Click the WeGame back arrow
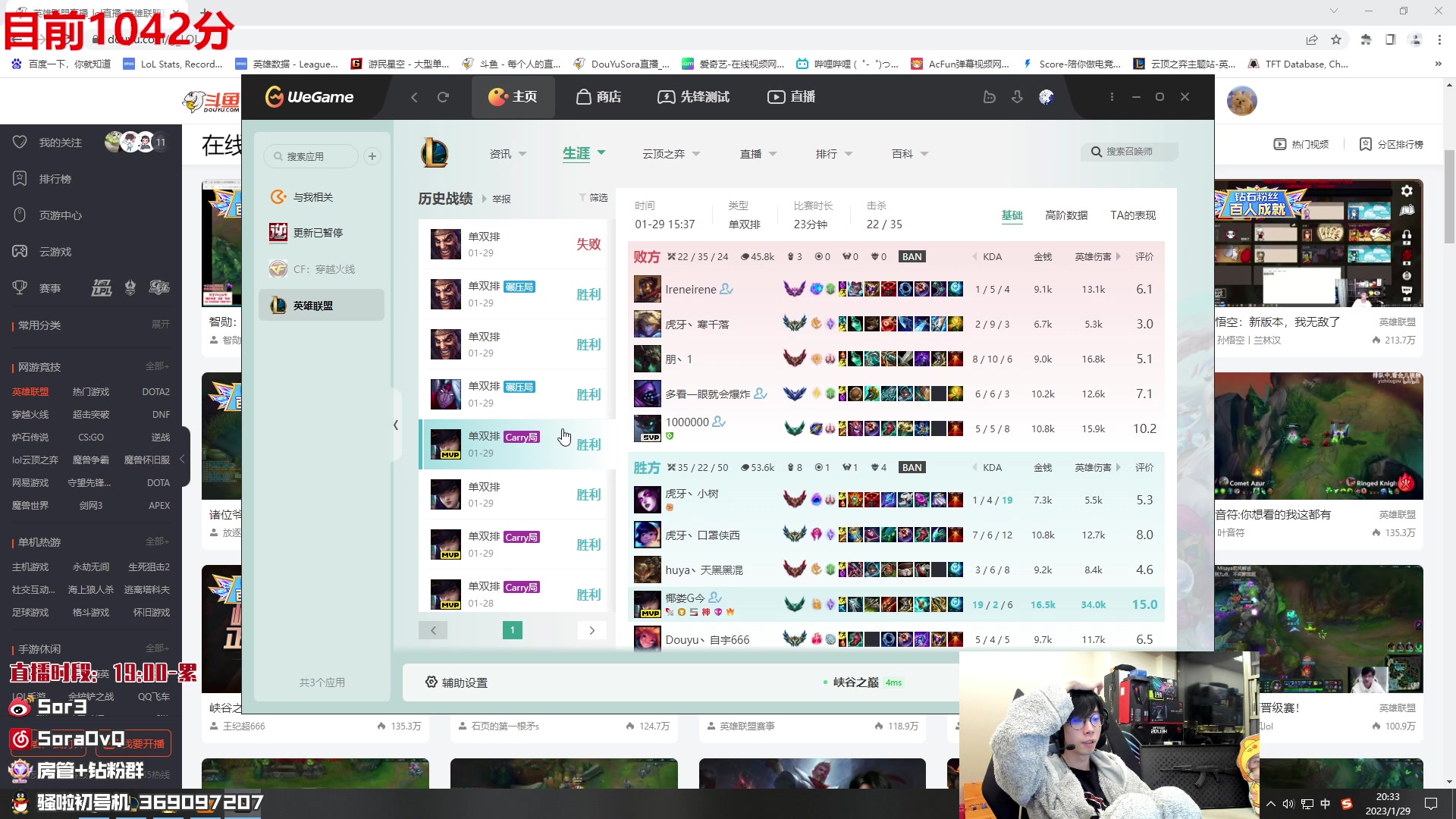 414,97
